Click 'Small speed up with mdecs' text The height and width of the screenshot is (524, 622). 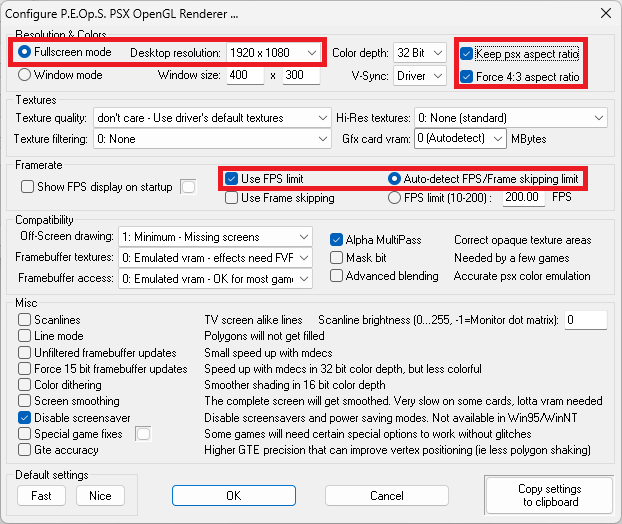[x=268, y=353]
